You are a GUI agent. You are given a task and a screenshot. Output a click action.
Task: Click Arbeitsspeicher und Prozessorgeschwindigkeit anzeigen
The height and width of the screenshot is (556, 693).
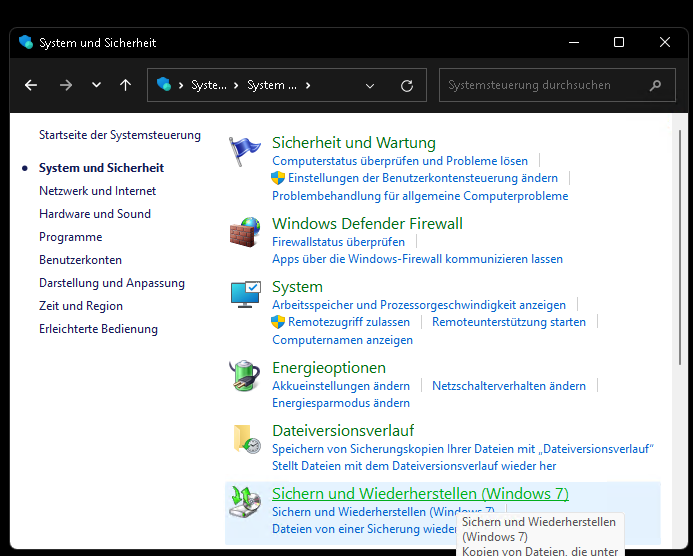coord(419,305)
